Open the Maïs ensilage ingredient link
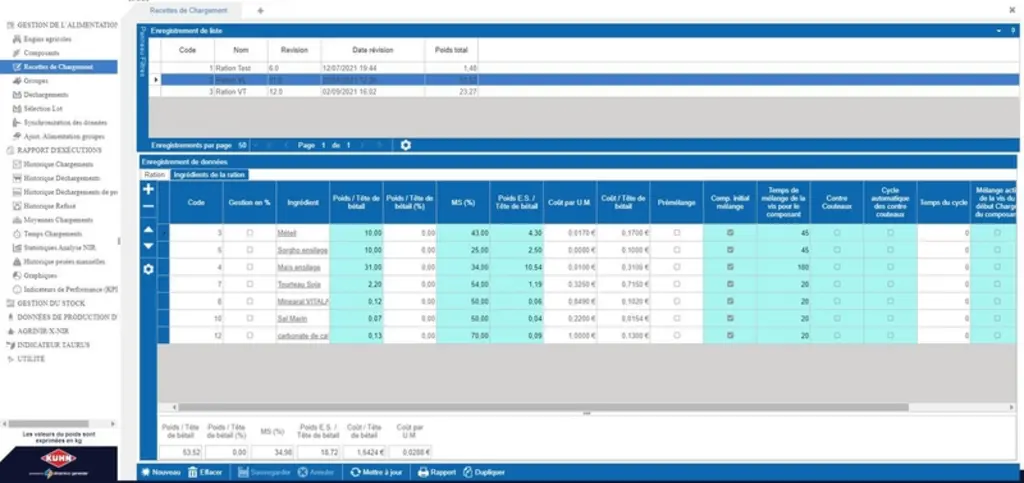The width and height of the screenshot is (1024, 483). (299, 267)
